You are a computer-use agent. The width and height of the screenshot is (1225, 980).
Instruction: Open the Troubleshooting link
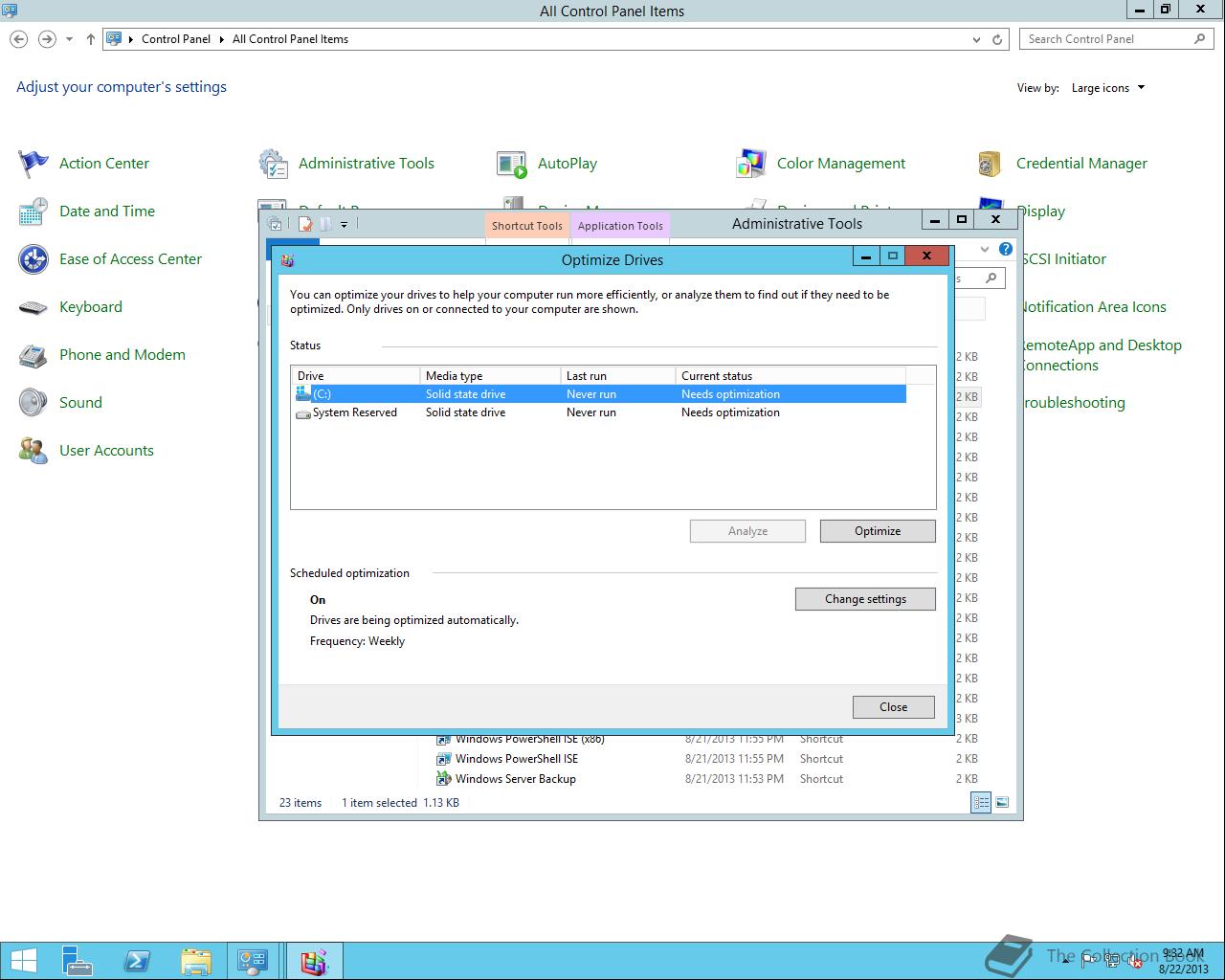1072,403
